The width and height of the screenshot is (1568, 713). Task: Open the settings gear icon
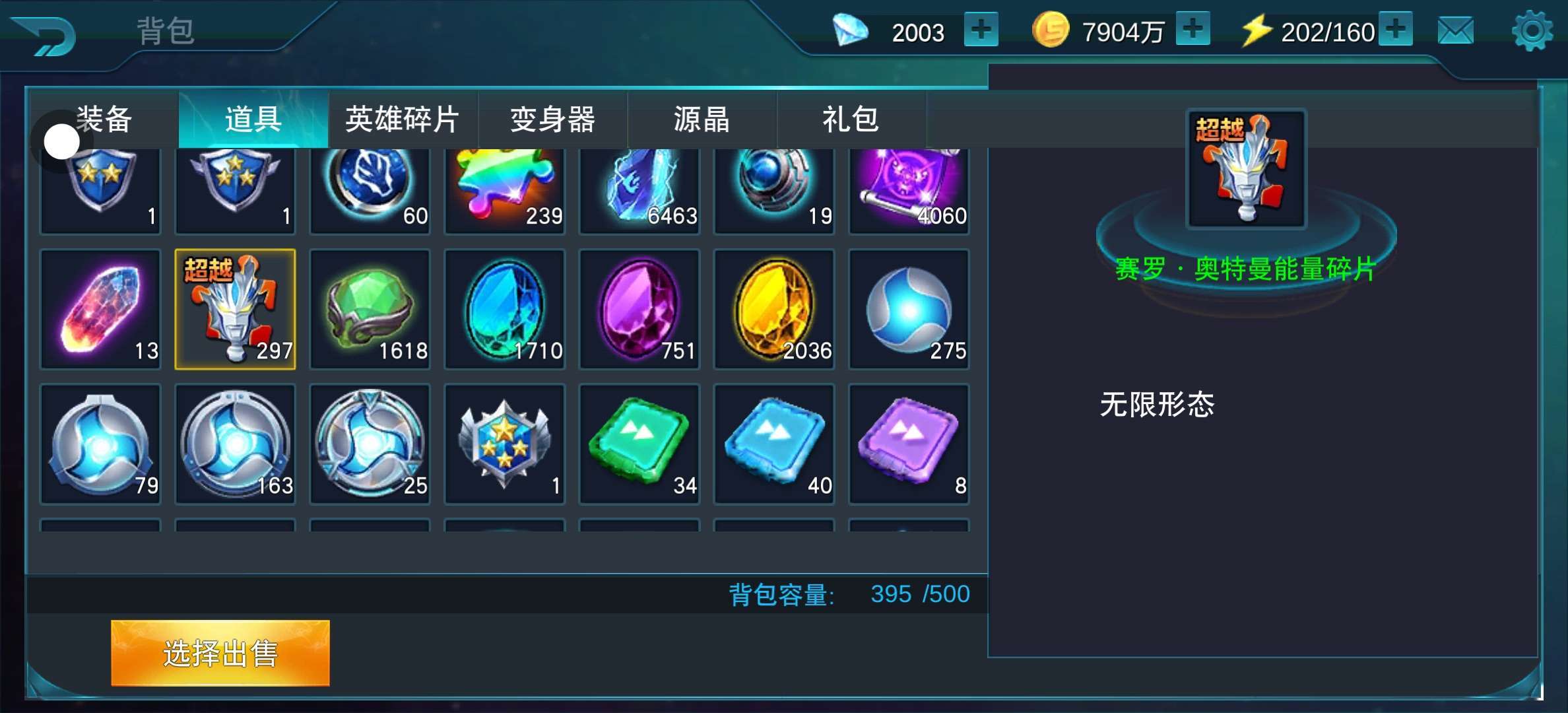[x=1532, y=31]
